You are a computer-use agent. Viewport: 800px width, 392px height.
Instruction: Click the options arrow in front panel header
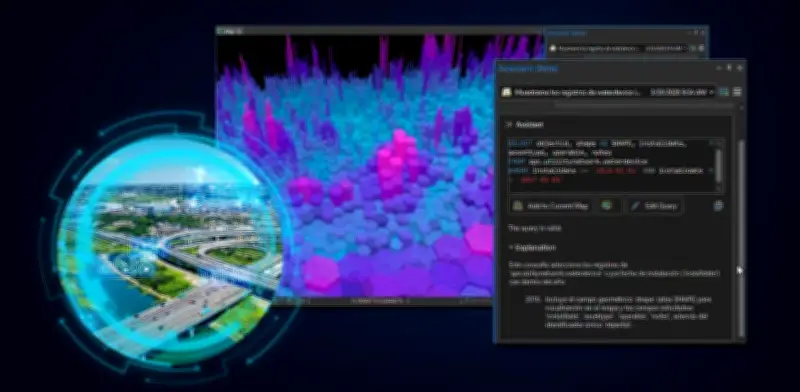pos(719,68)
